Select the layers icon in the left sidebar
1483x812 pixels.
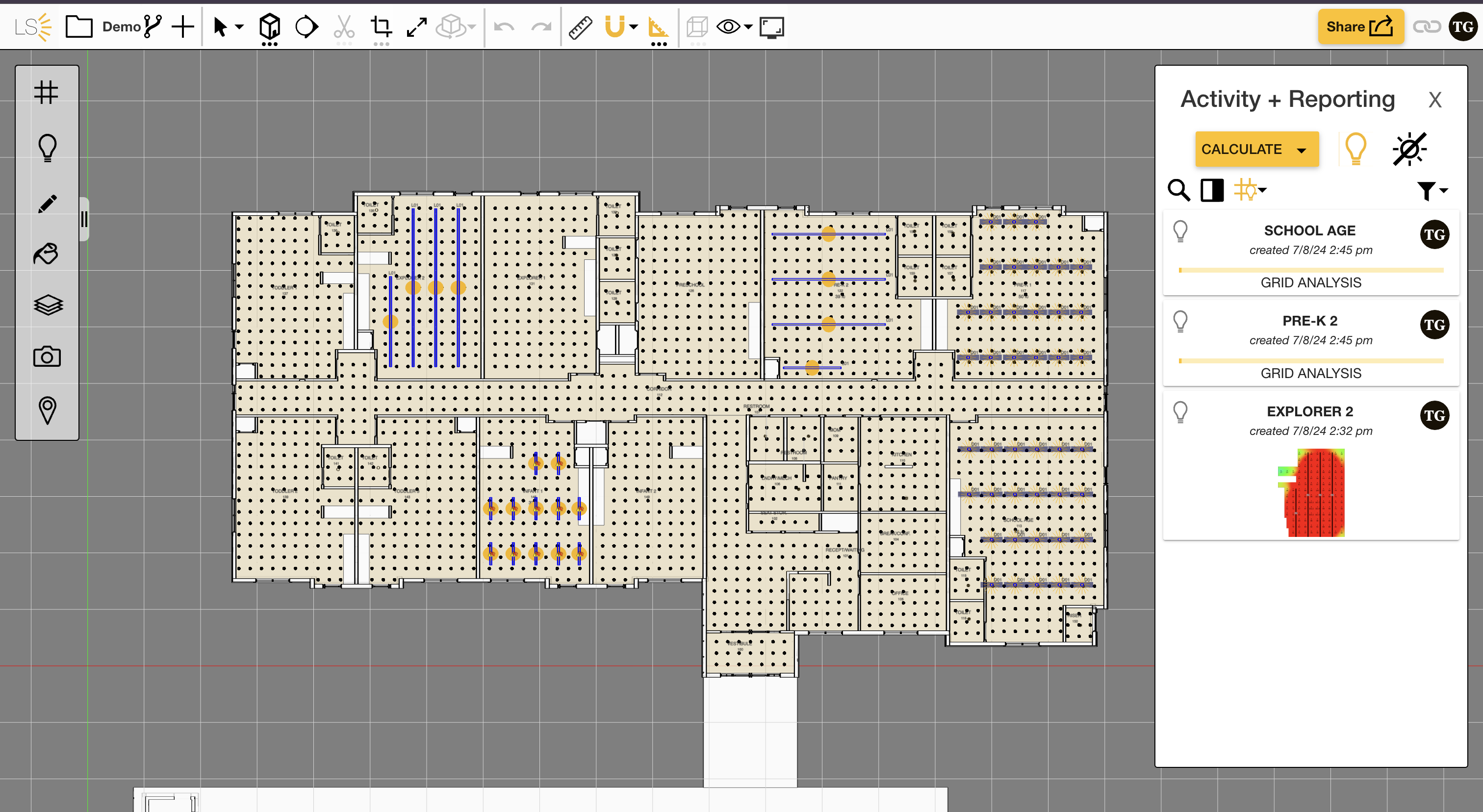pyautogui.click(x=47, y=304)
